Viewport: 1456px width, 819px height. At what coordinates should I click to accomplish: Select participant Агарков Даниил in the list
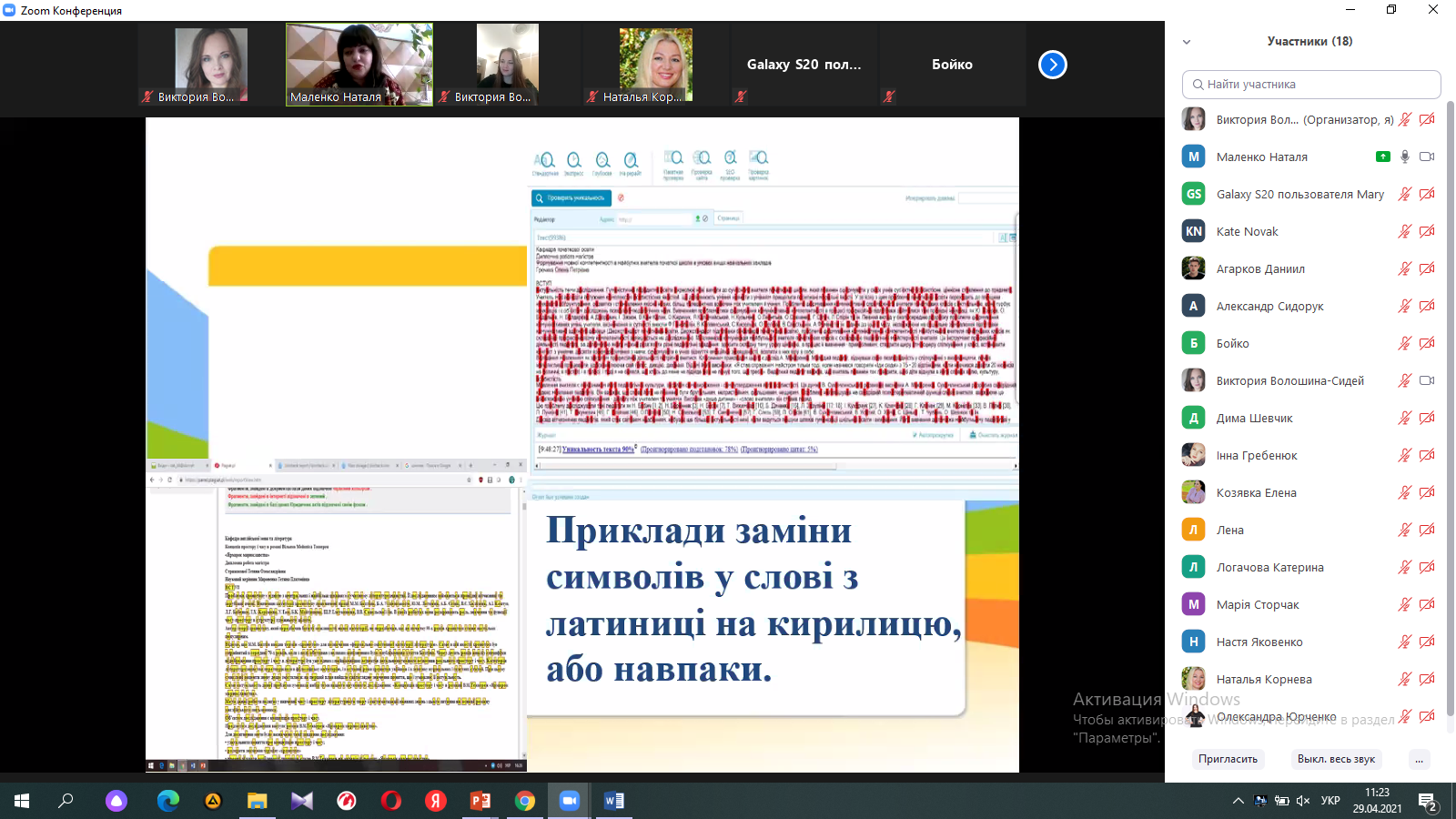[1260, 268]
